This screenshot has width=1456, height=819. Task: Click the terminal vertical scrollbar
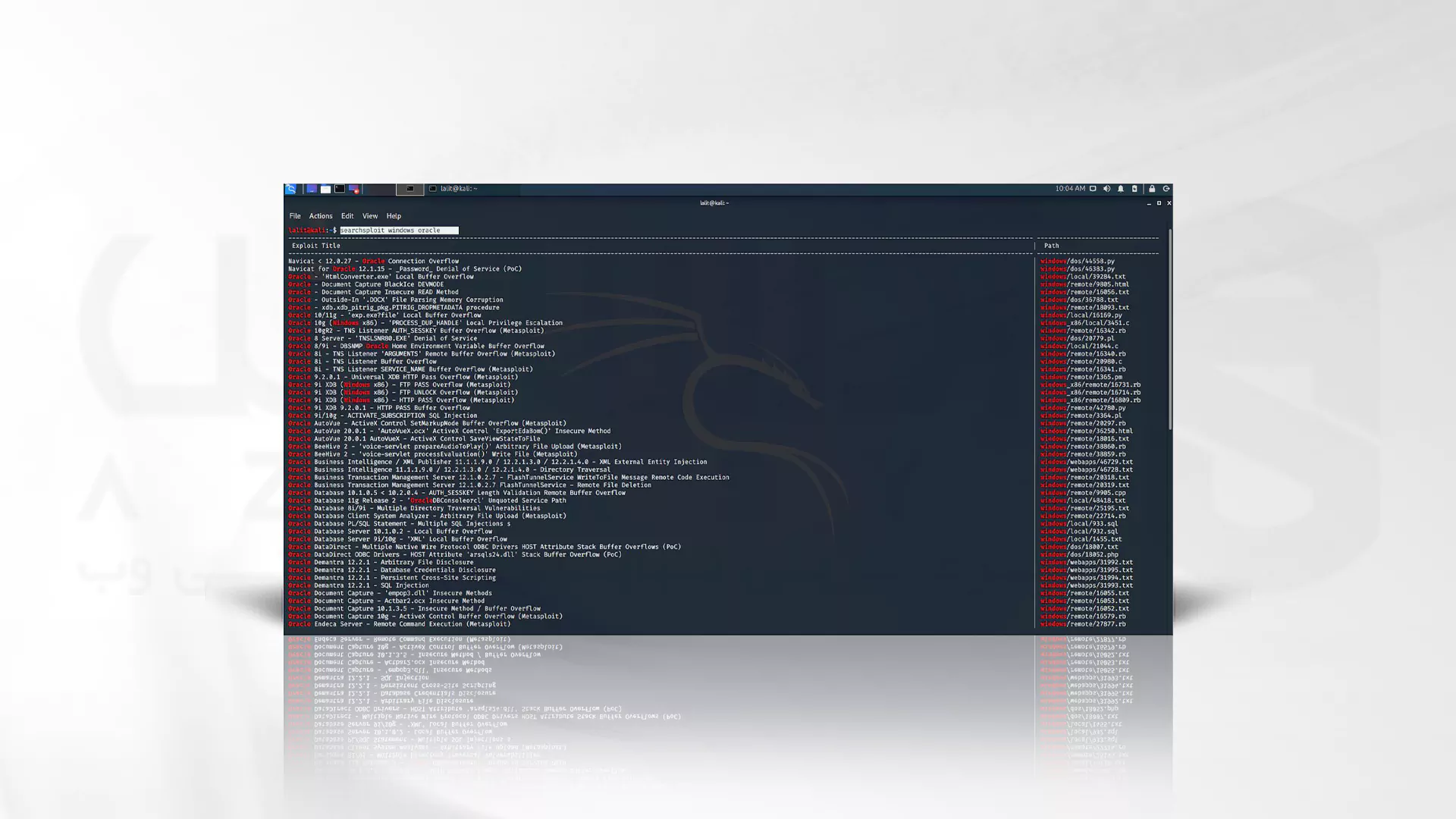pyautogui.click(x=1170, y=328)
